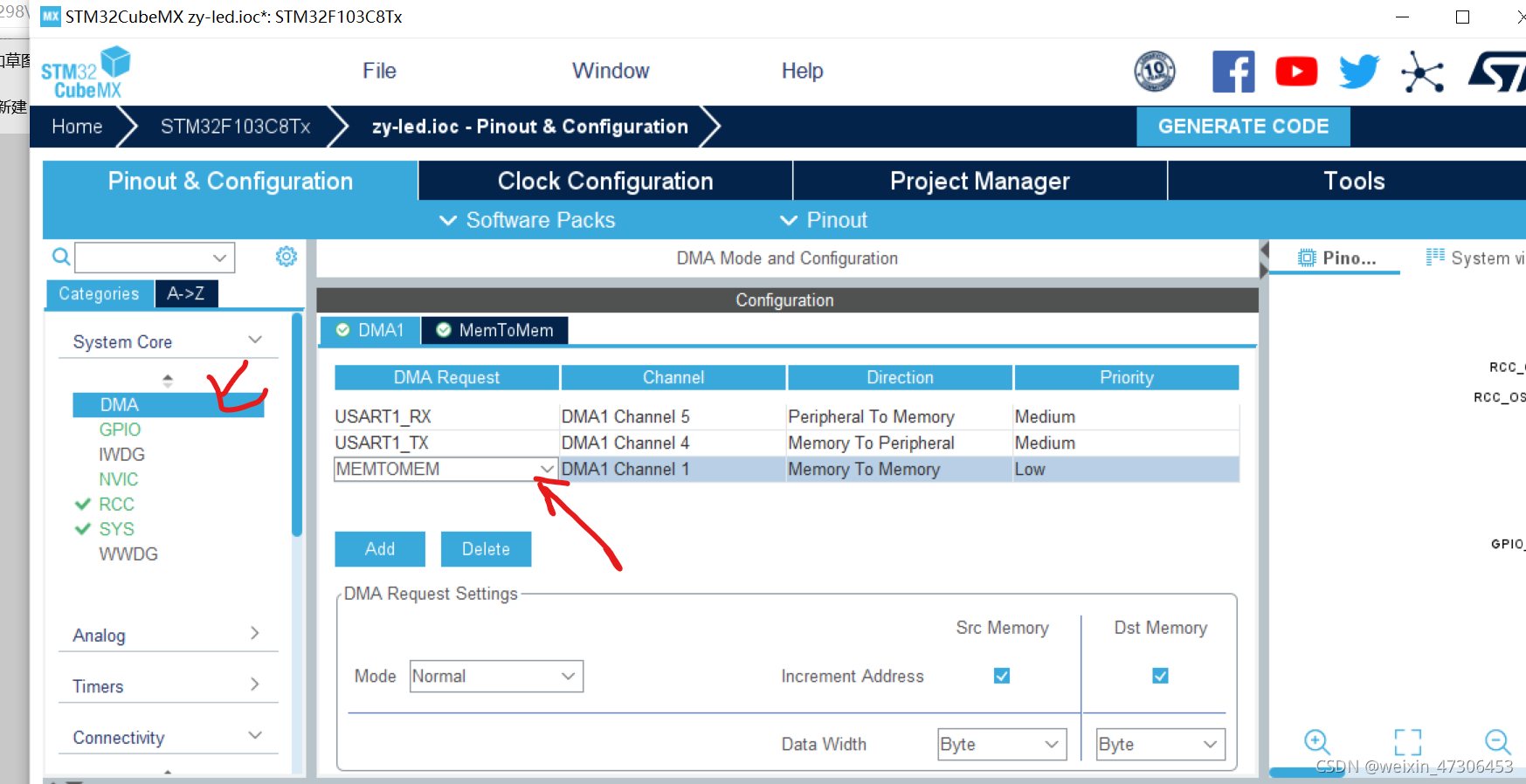This screenshot has width=1526, height=784.
Task: Open the Pinout view tab
Action: [x=1336, y=258]
